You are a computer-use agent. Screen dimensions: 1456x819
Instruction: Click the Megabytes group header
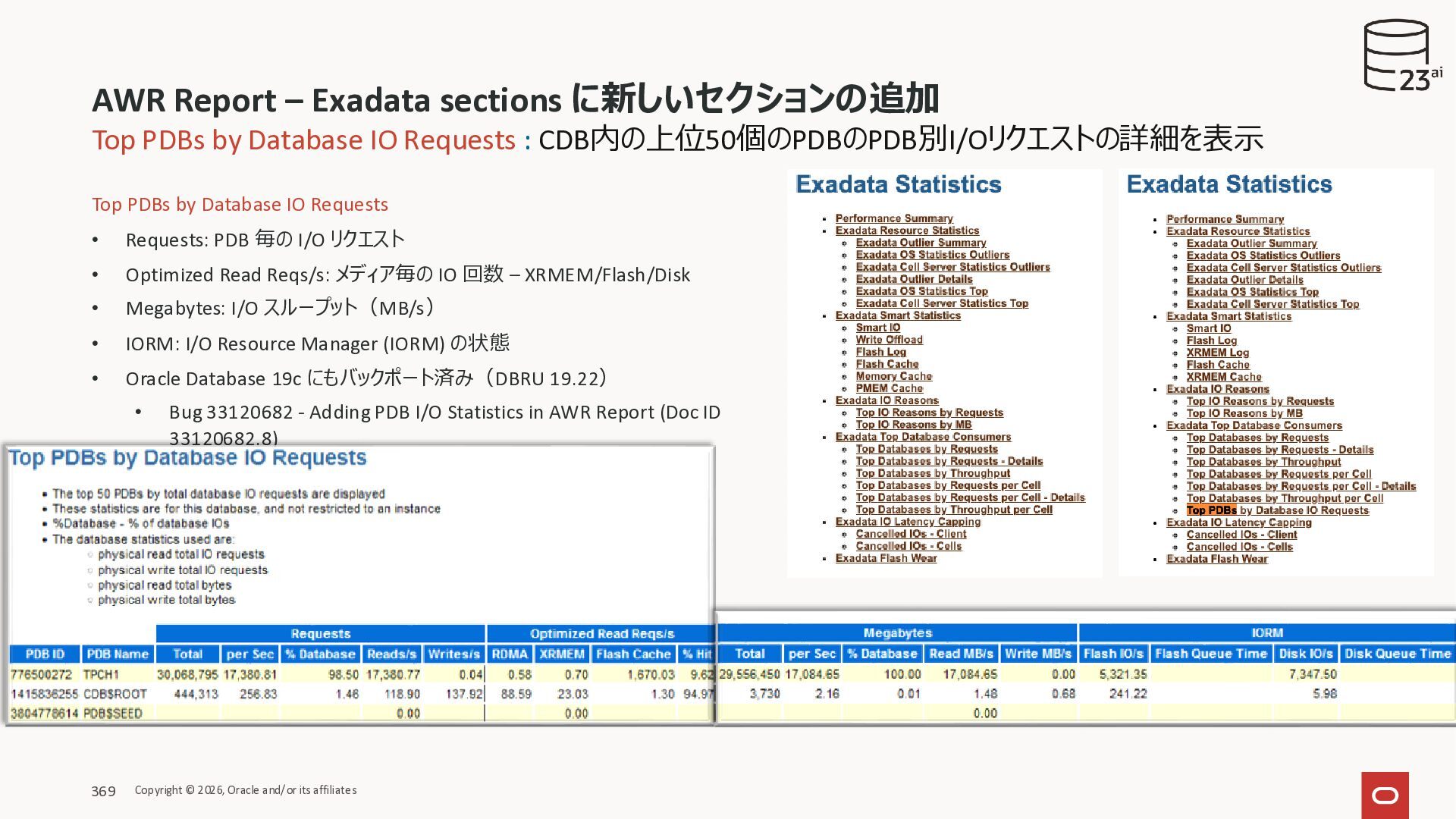tap(897, 633)
